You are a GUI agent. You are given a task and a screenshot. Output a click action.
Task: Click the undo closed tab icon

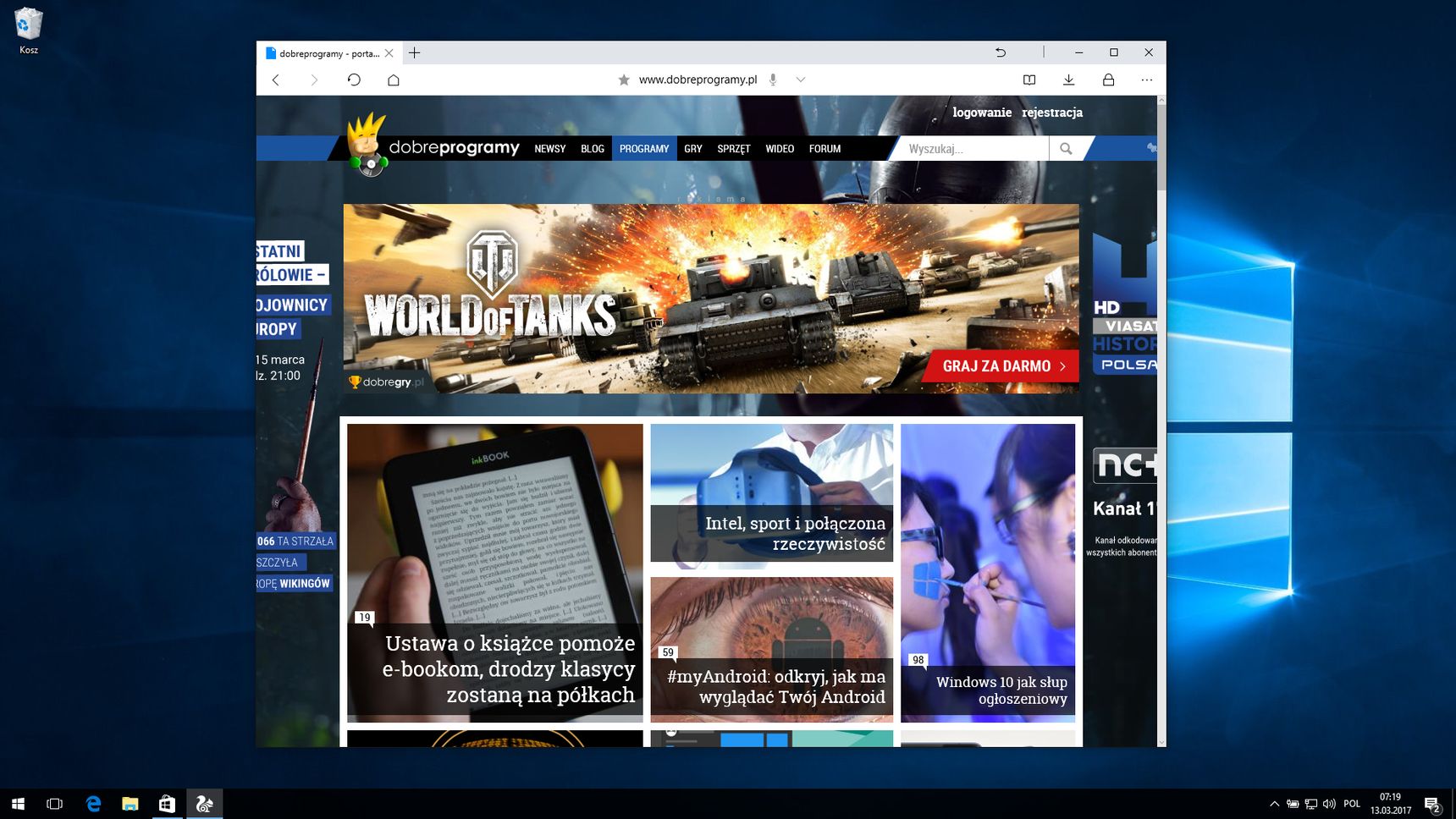[1001, 52]
